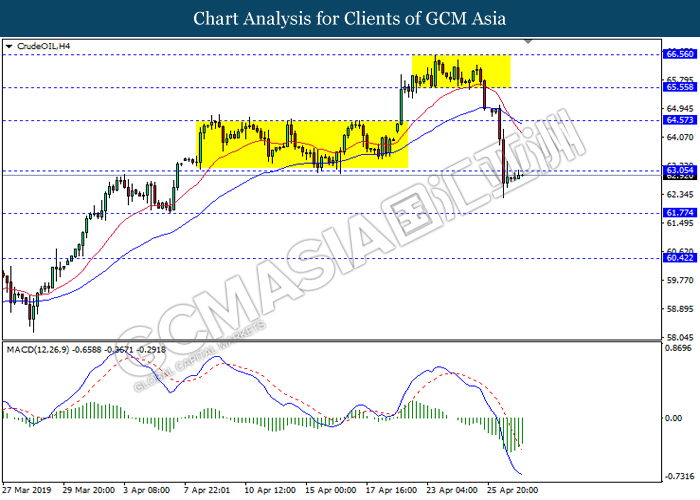Click the 58.895 price axis value
The image size is (700, 500).
(x=680, y=309)
